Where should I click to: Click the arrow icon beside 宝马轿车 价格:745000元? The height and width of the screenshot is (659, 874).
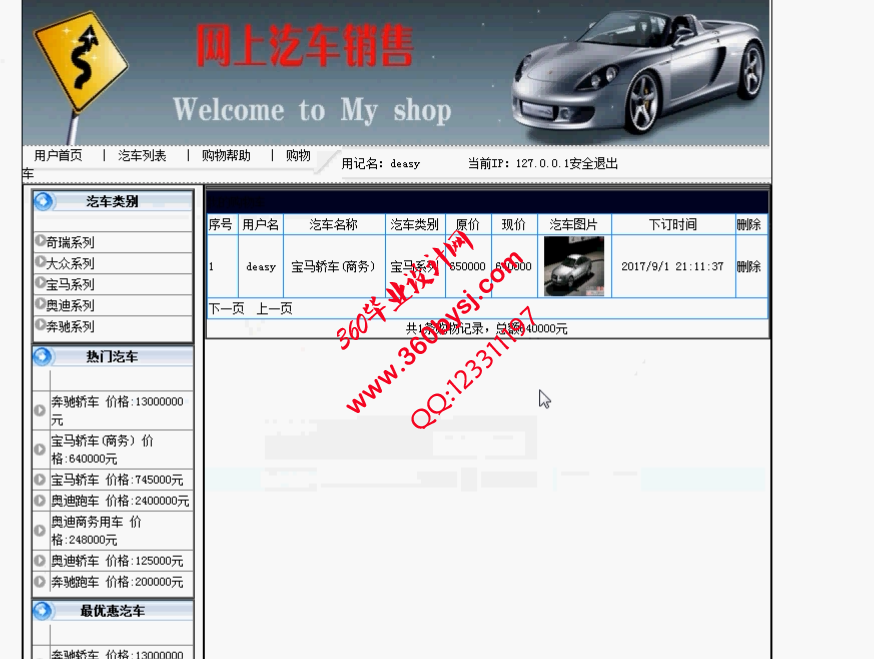pos(40,479)
